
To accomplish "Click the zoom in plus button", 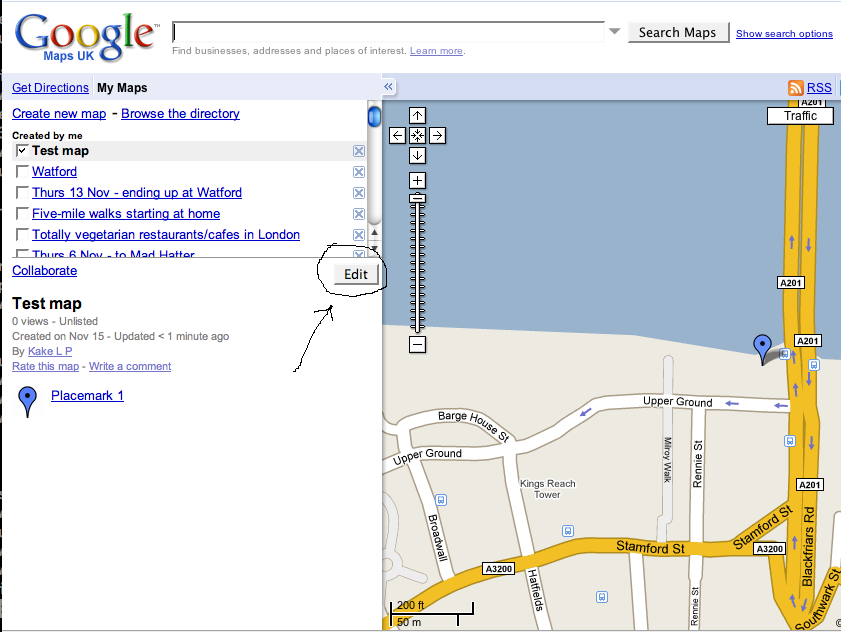I will [x=418, y=181].
